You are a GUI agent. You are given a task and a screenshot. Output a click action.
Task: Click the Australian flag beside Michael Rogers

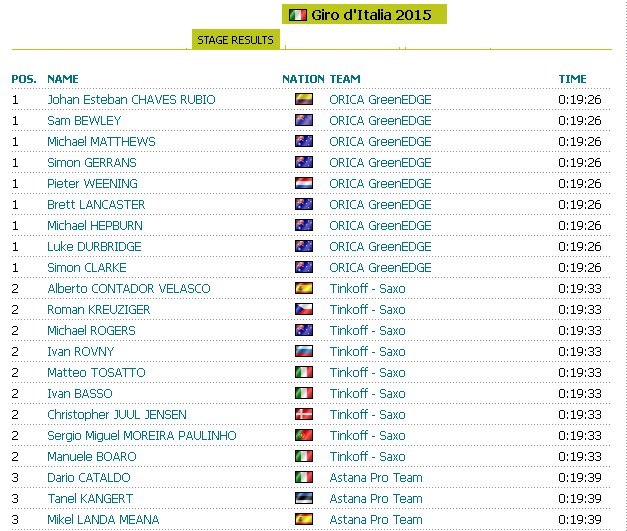pyautogui.click(x=304, y=330)
